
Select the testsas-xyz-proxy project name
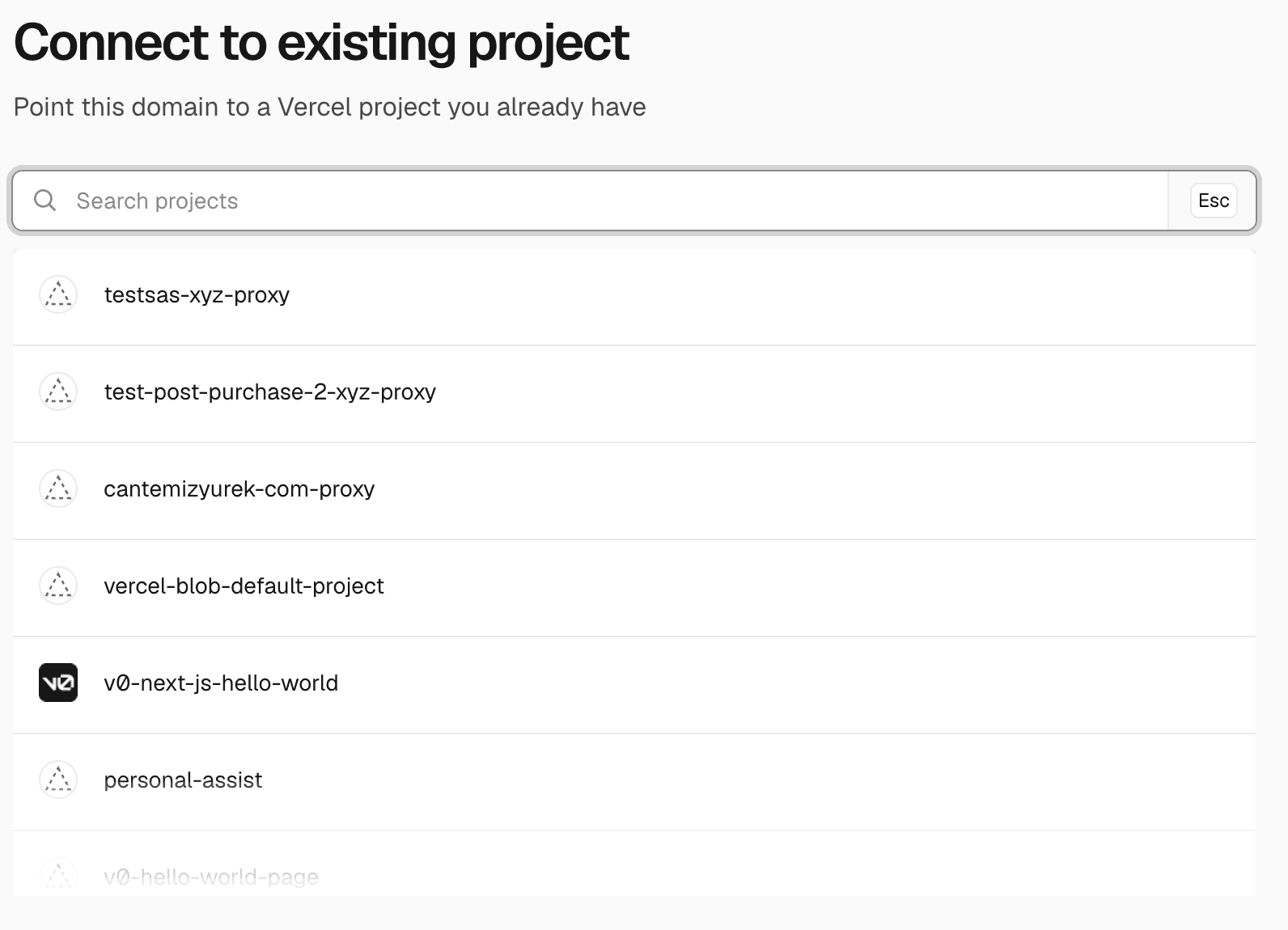197,295
